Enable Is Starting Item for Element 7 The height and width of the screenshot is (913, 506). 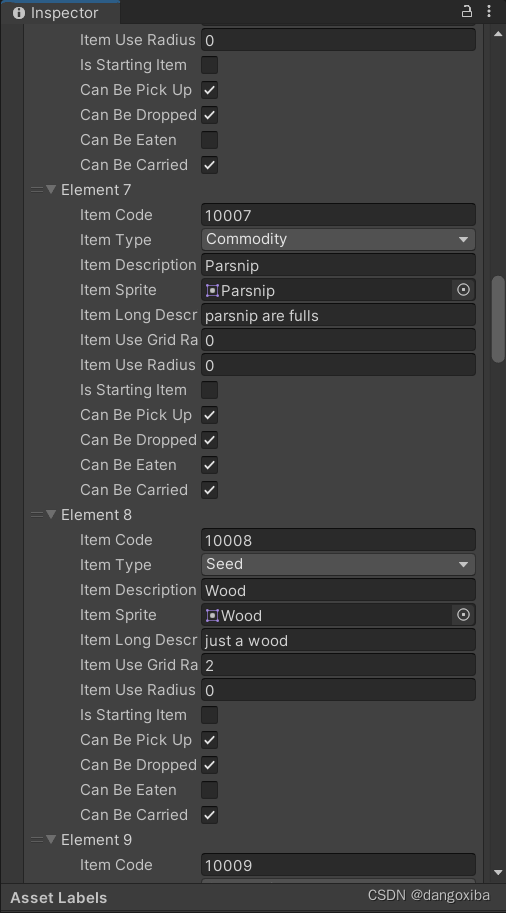[x=210, y=390]
